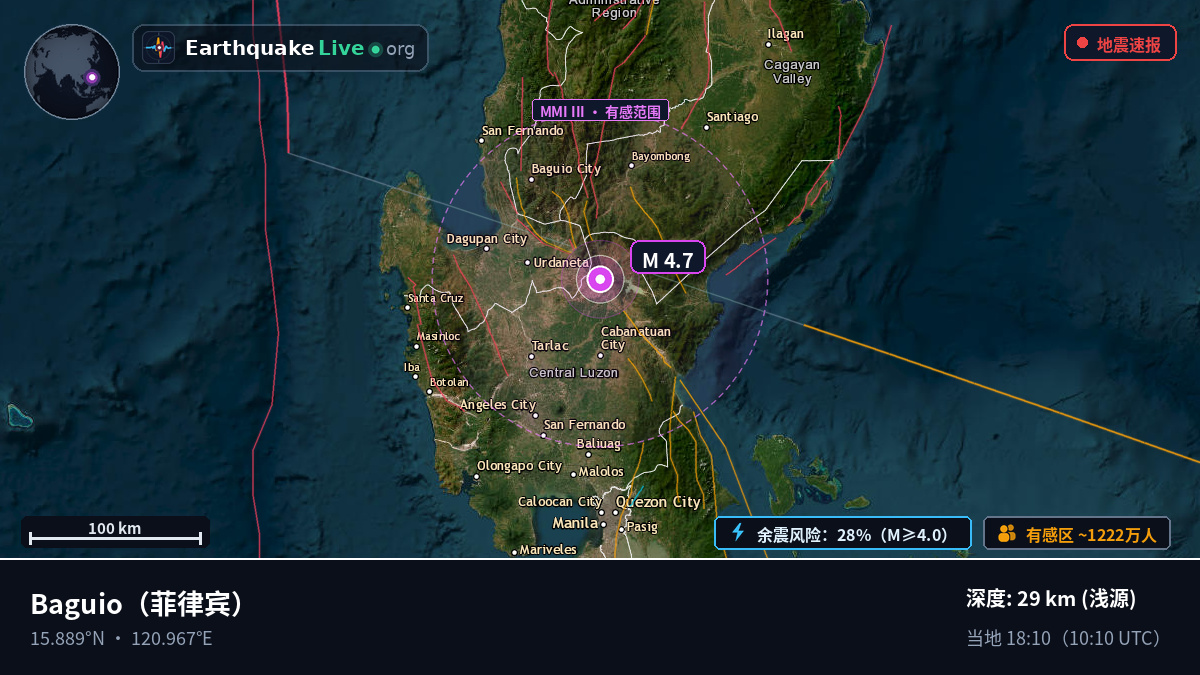Viewport: 1200px width, 675px height.
Task: Select the magenta epicenter marker
Action: coord(600,280)
